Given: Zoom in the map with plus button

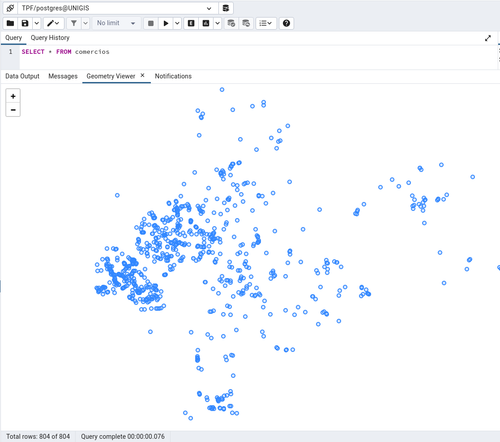Looking at the screenshot, I should click(13, 96).
